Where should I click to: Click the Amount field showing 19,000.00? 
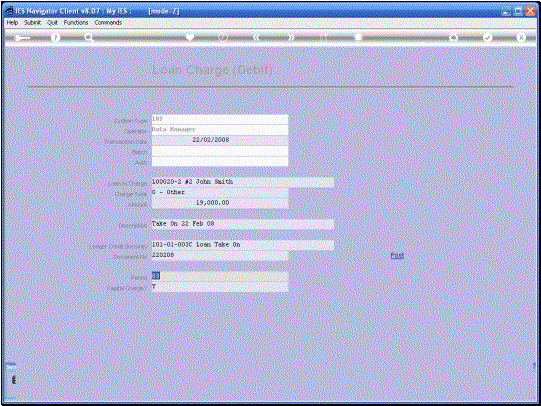click(220, 203)
